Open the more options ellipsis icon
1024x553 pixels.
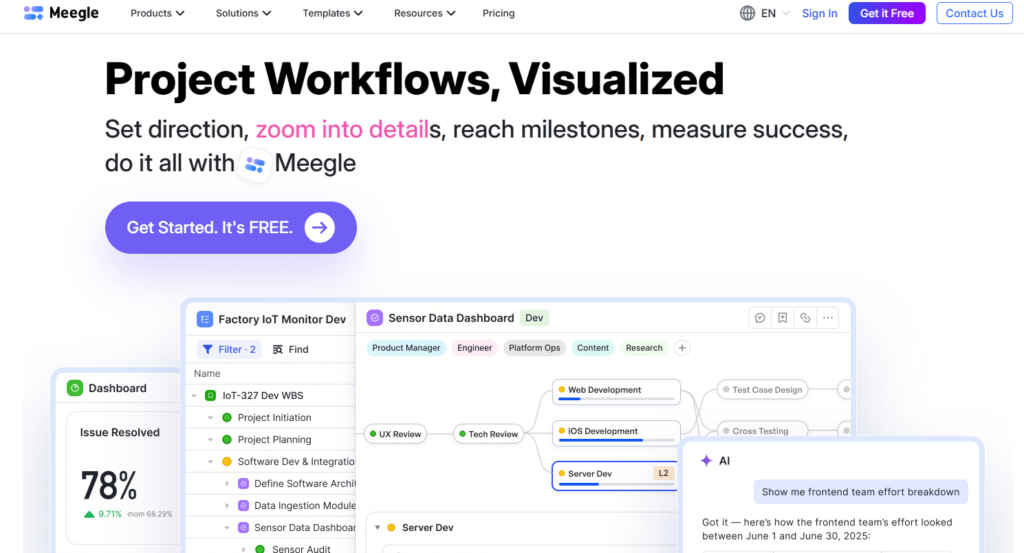(827, 318)
